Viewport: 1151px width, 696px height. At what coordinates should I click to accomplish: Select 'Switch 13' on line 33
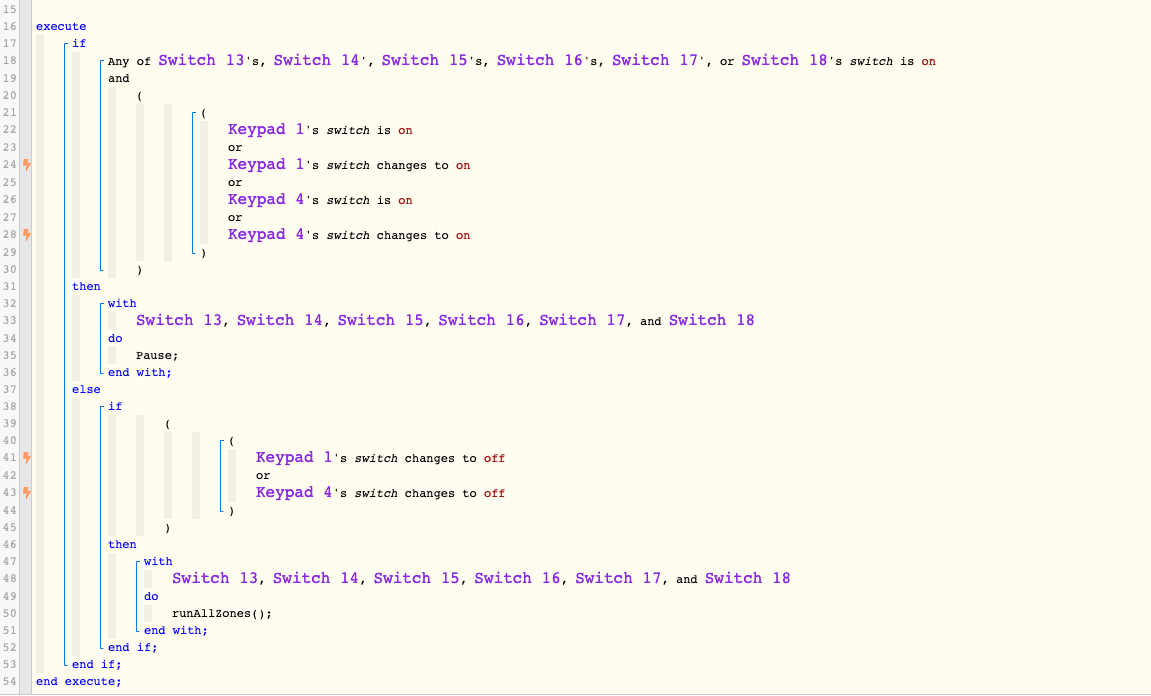[179, 320]
